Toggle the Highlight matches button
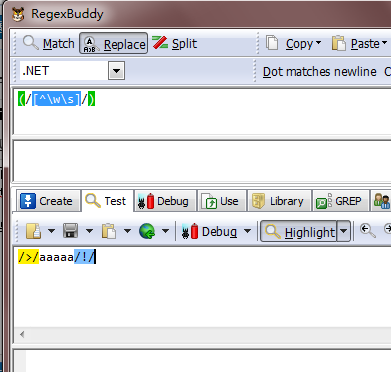The image size is (391, 372). pyautogui.click(x=299, y=231)
